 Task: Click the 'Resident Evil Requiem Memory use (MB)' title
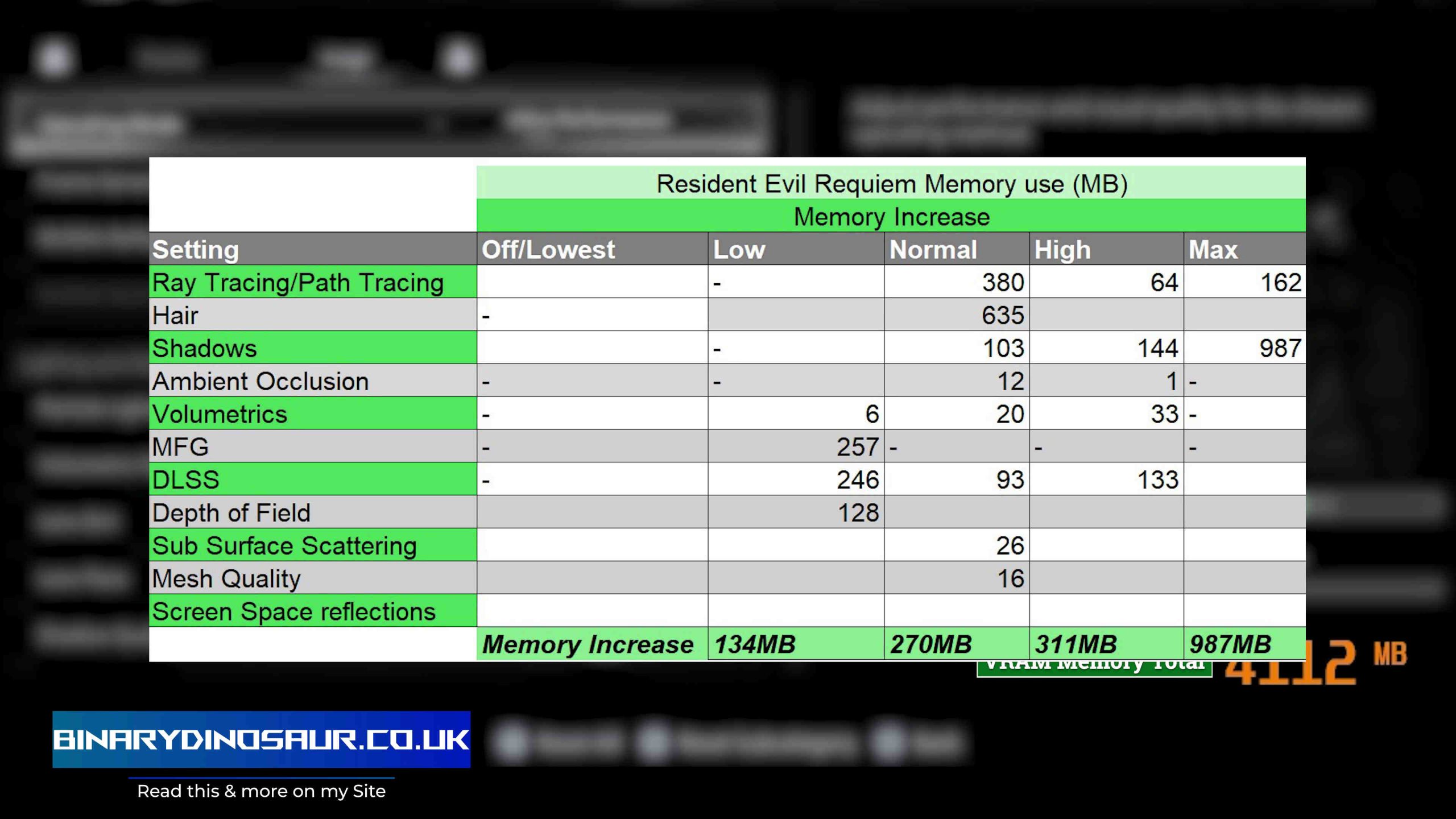(x=891, y=184)
